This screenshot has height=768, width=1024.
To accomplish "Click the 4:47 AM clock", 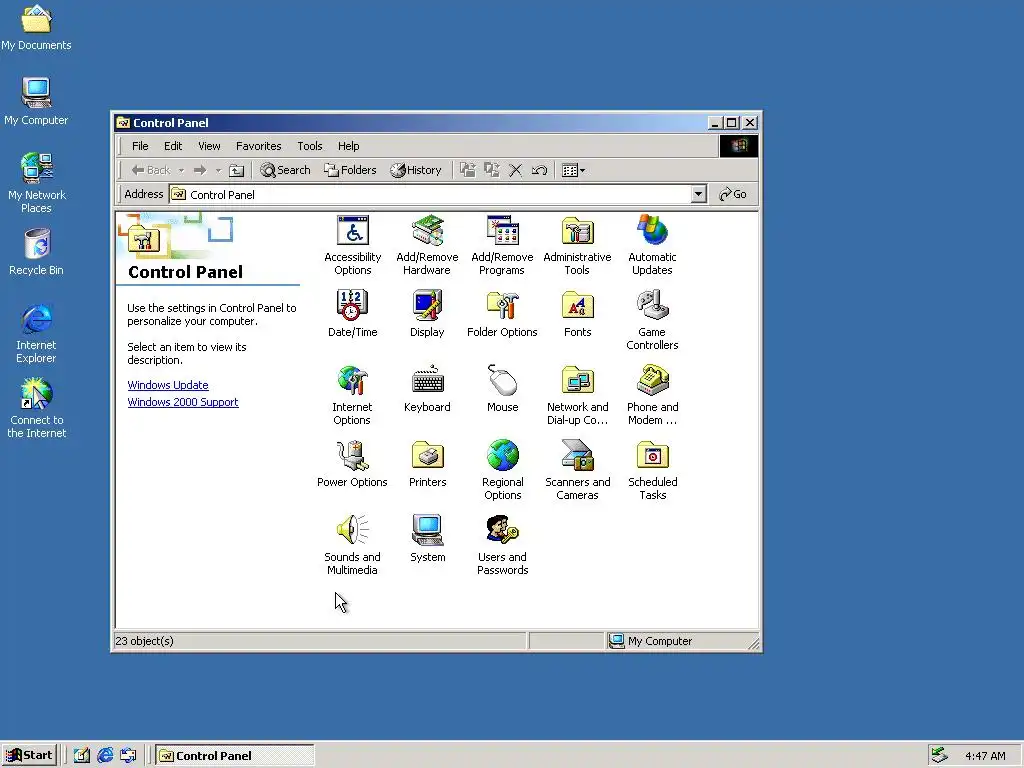I will click(x=985, y=756).
